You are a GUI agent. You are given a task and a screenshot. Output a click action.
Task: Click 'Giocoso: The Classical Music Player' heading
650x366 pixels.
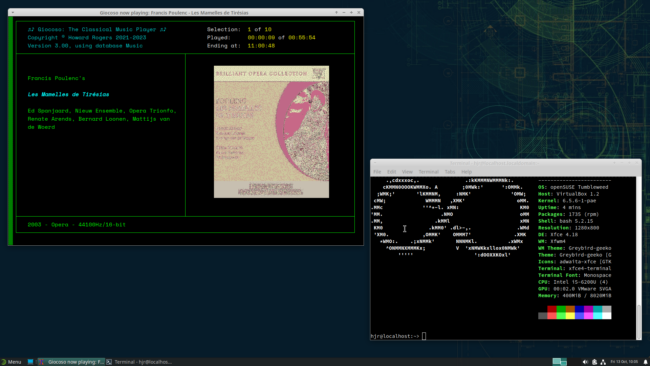tap(97, 29)
